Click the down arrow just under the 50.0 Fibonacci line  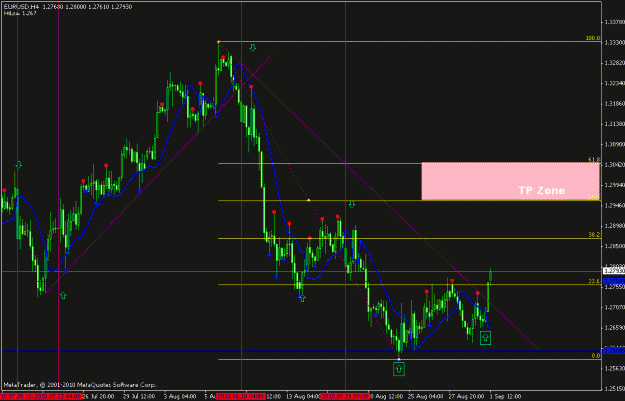(352, 204)
